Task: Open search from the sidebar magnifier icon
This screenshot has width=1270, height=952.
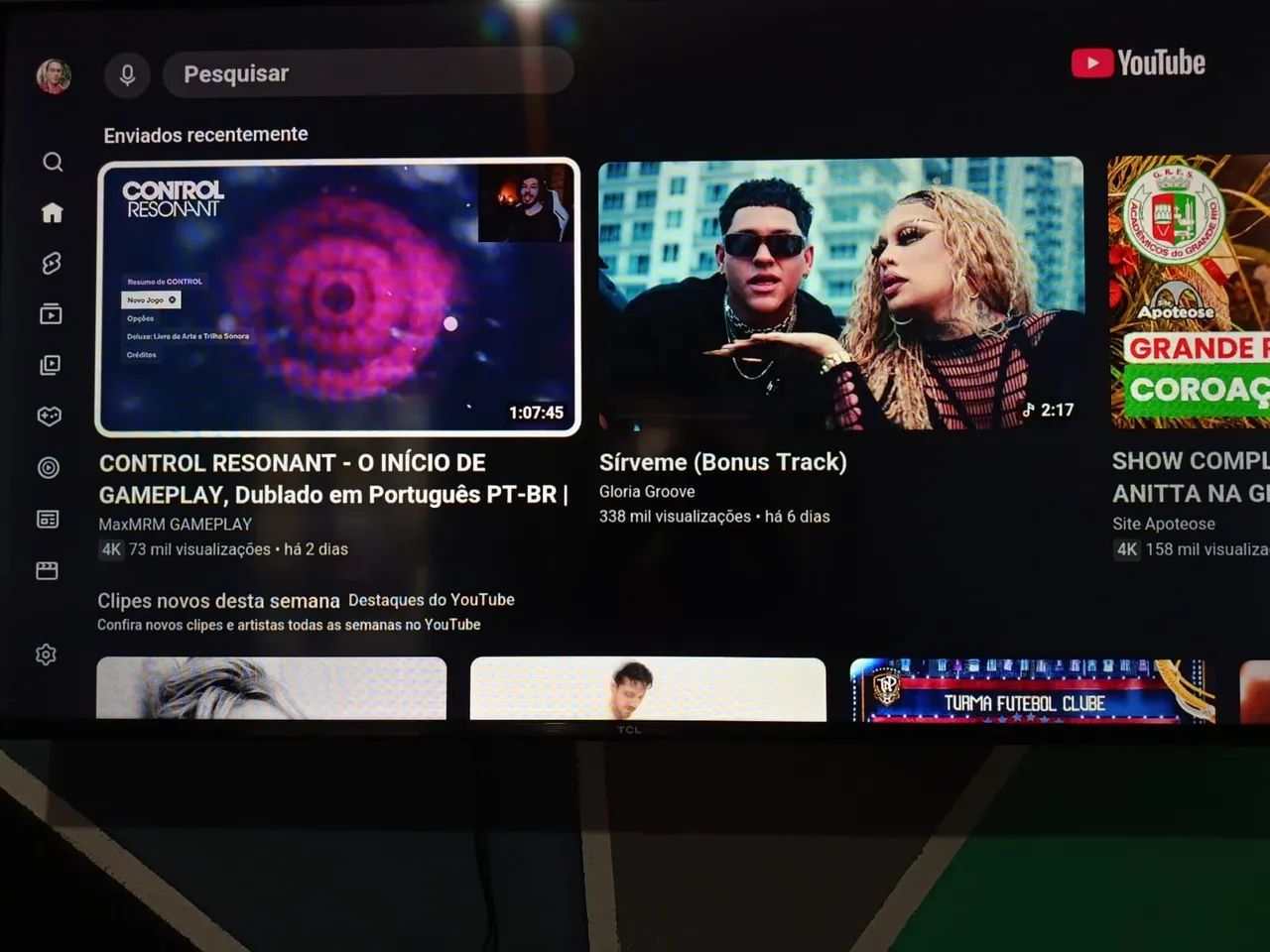Action: tap(53, 162)
